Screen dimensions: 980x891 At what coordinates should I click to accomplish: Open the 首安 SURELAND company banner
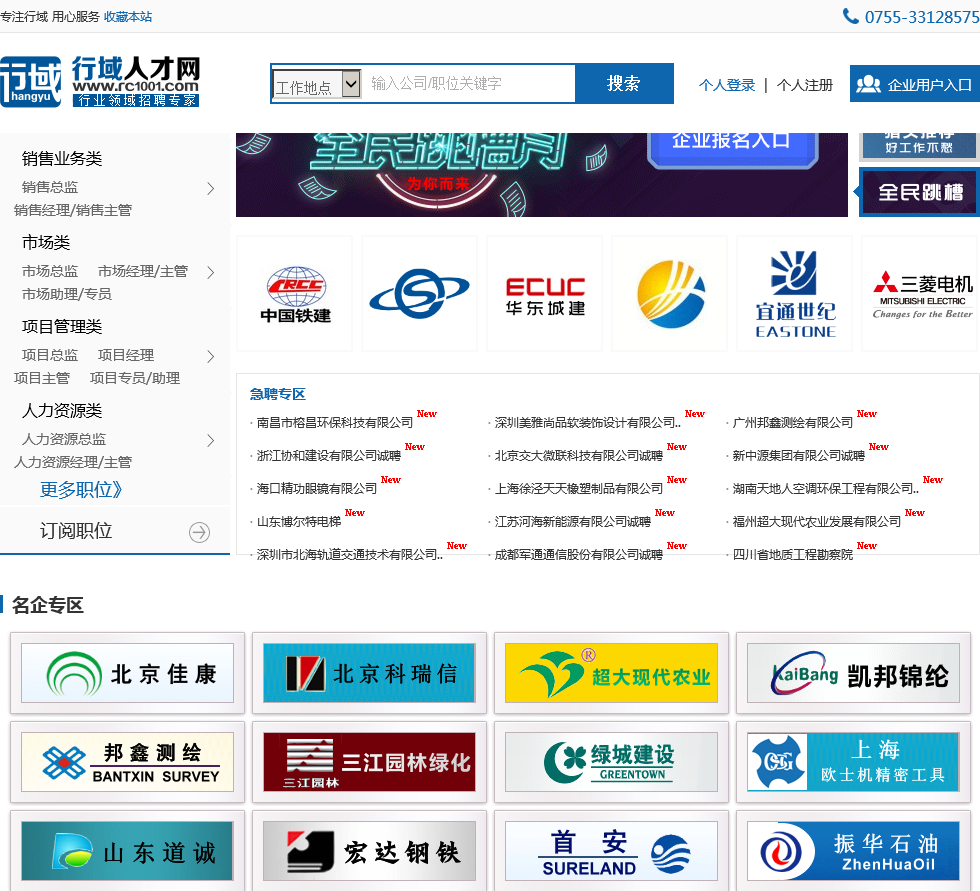611,851
